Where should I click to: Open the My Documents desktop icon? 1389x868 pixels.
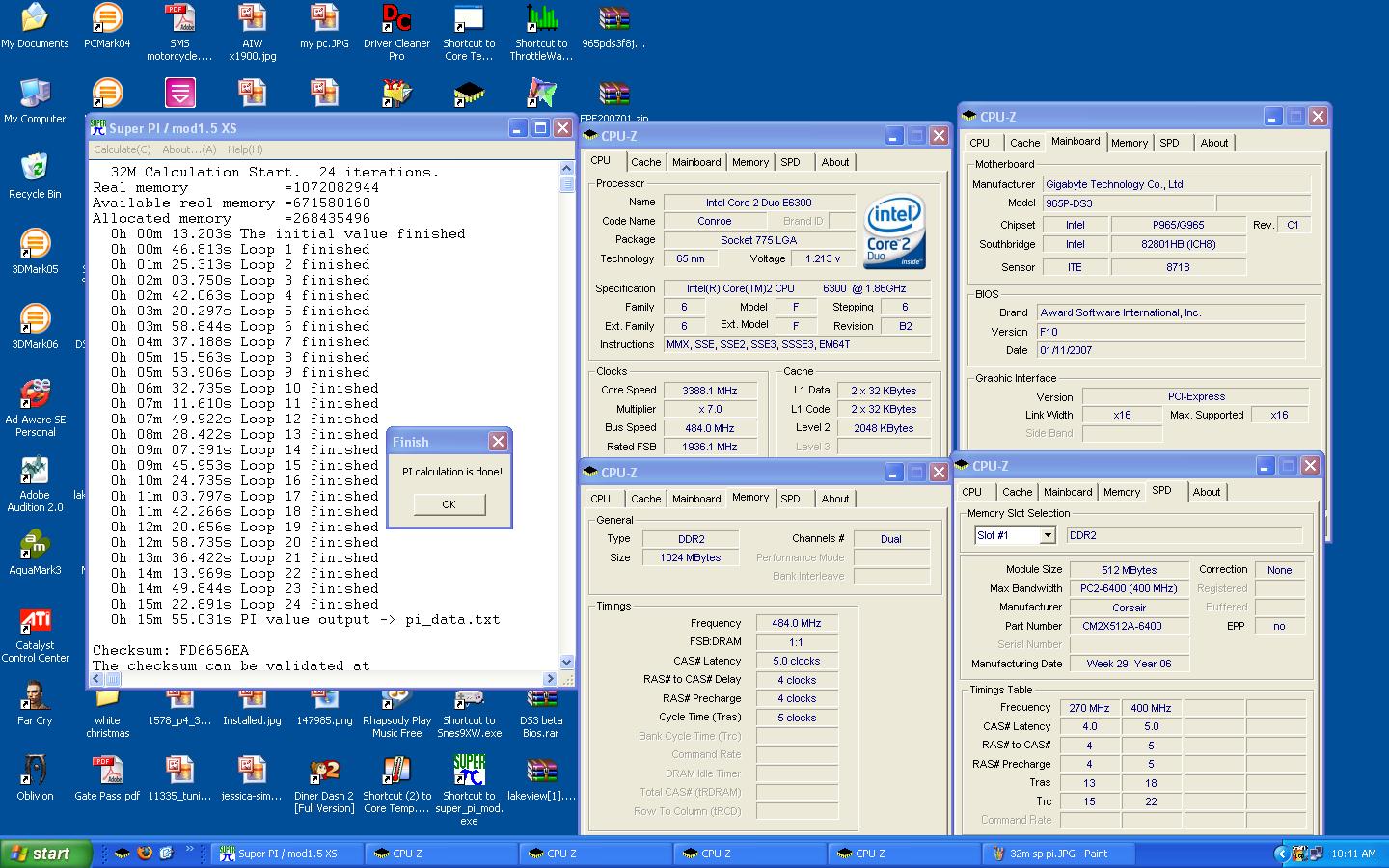click(35, 26)
